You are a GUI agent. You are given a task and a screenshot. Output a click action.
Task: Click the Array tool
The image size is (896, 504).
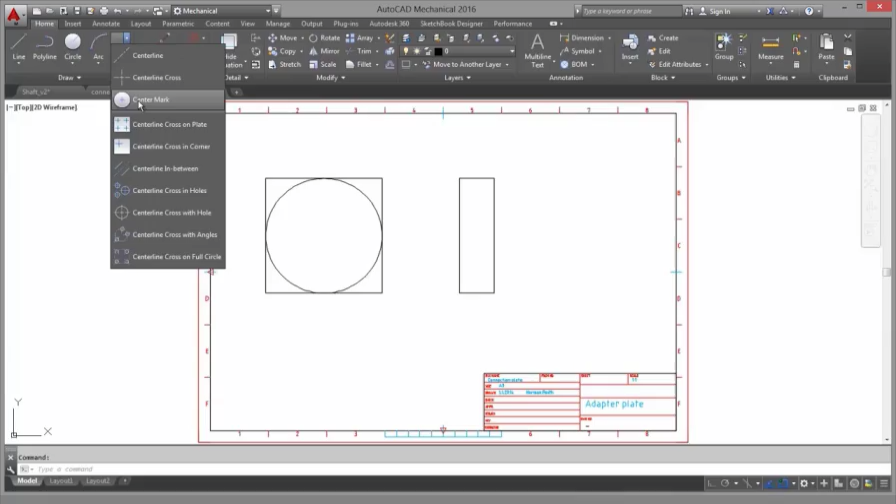click(359, 38)
